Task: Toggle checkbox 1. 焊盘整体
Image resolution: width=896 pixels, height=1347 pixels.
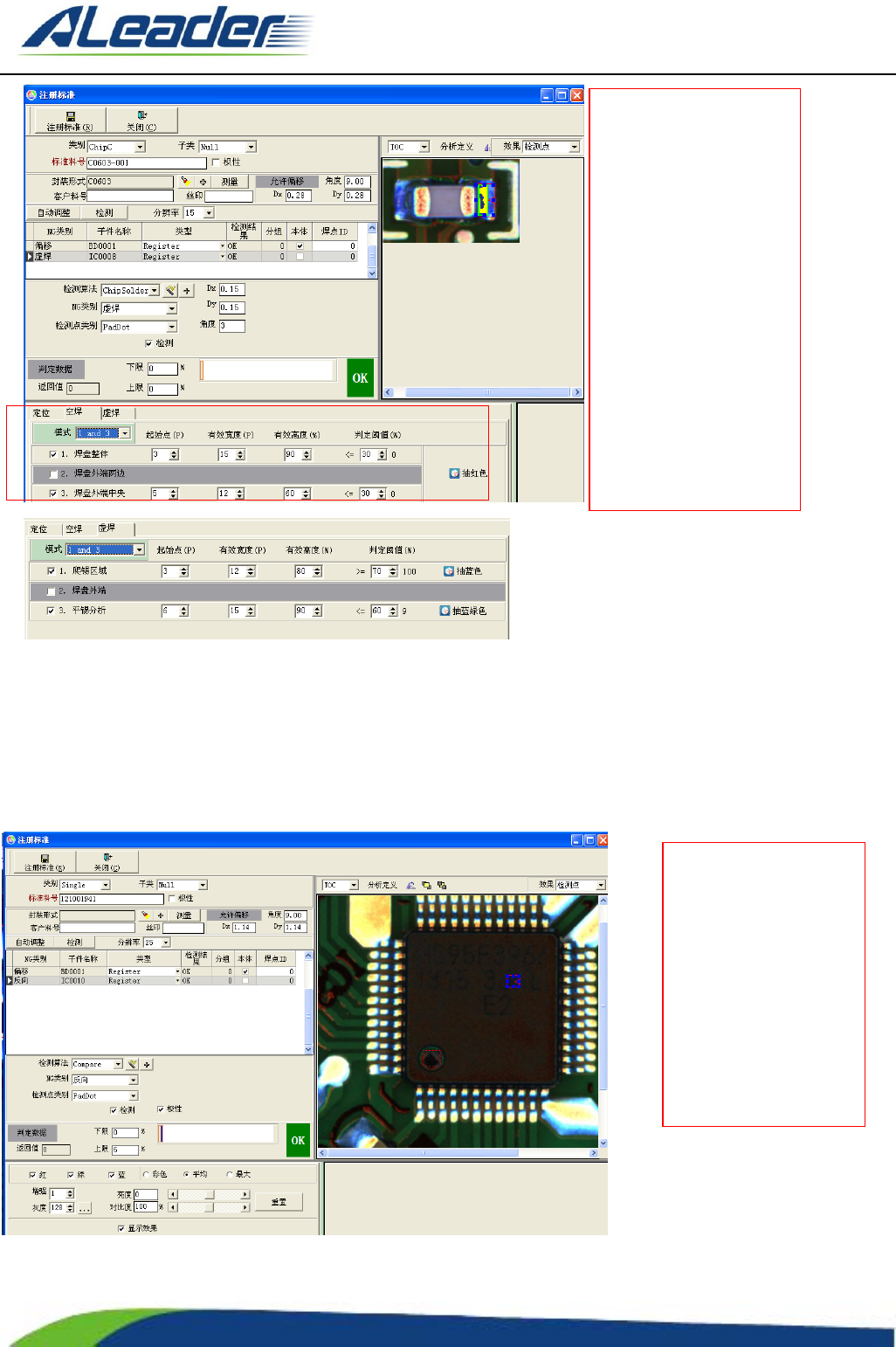Action: click(x=53, y=454)
